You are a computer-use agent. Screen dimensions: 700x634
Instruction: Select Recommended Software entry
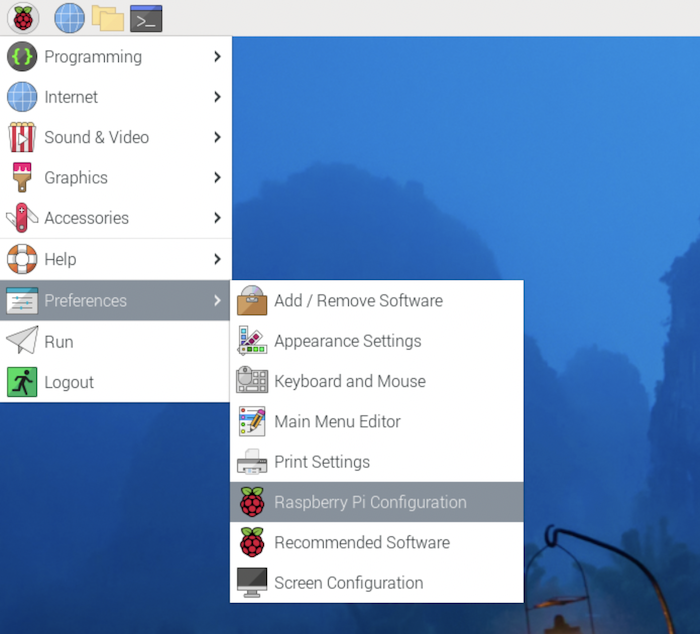click(377, 542)
